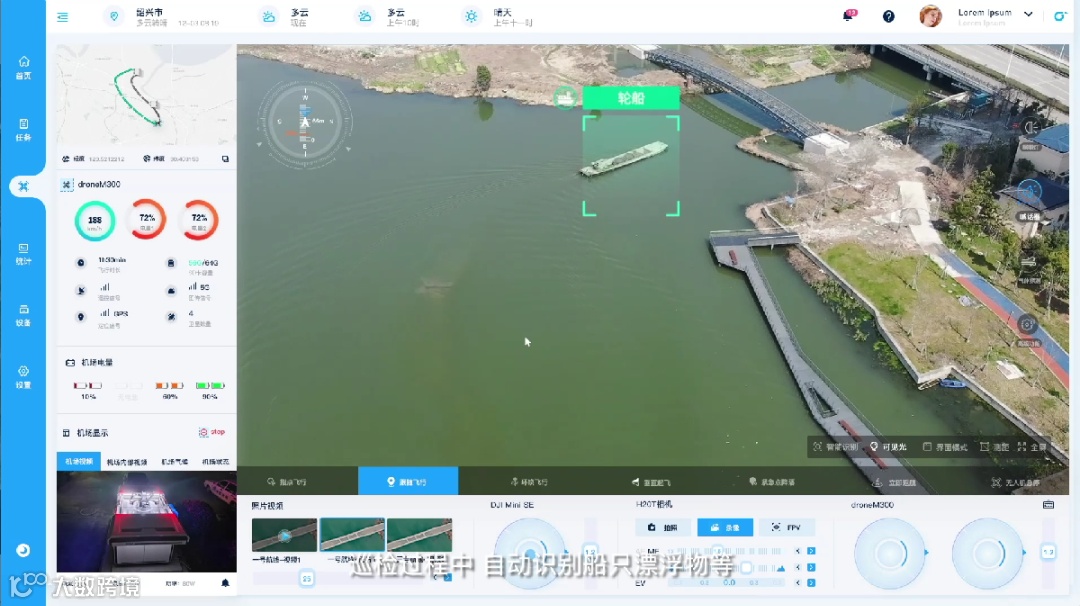
Task: Switch to the 机场气候 tab
Action: tap(174, 462)
